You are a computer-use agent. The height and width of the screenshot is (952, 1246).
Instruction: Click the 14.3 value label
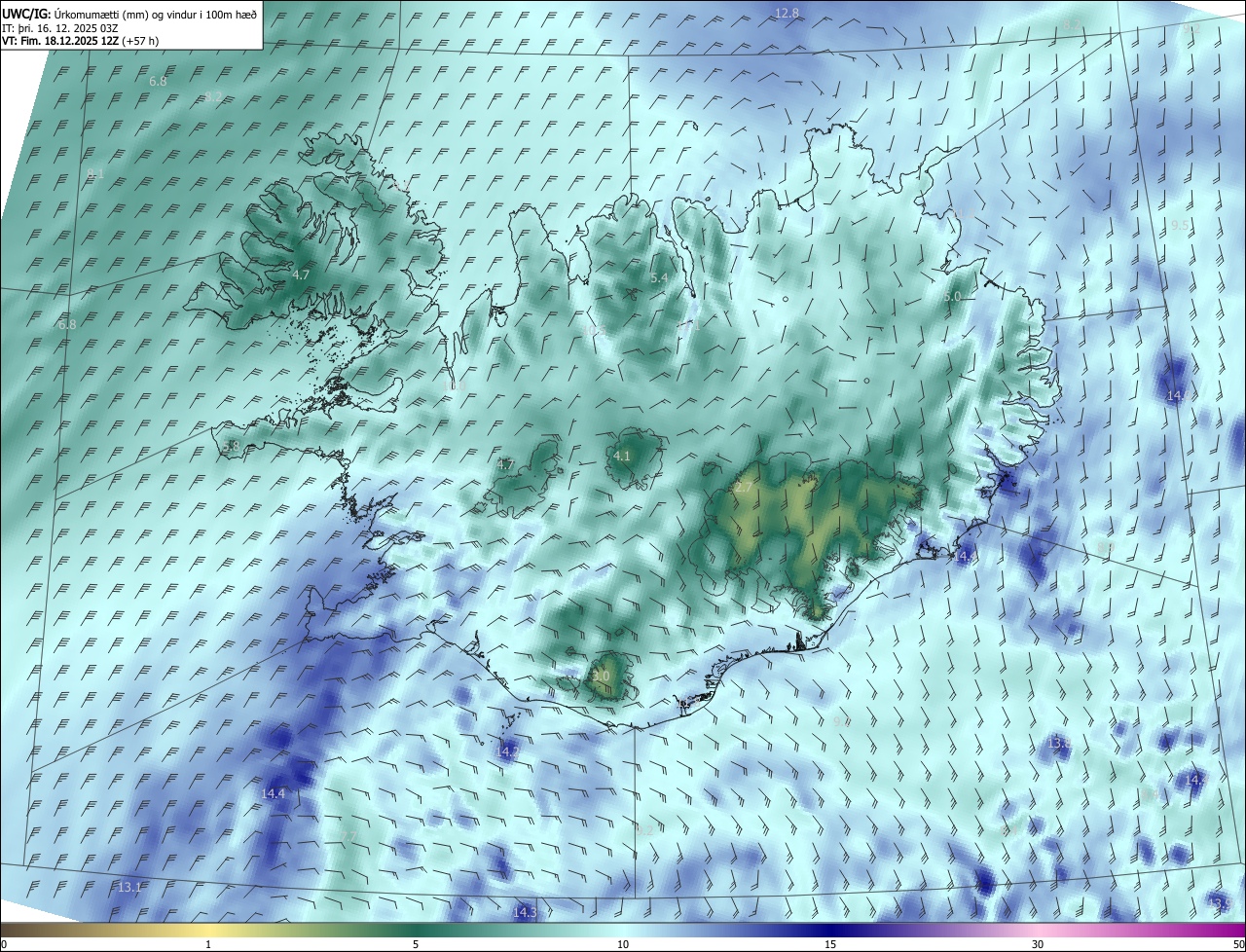(525, 912)
